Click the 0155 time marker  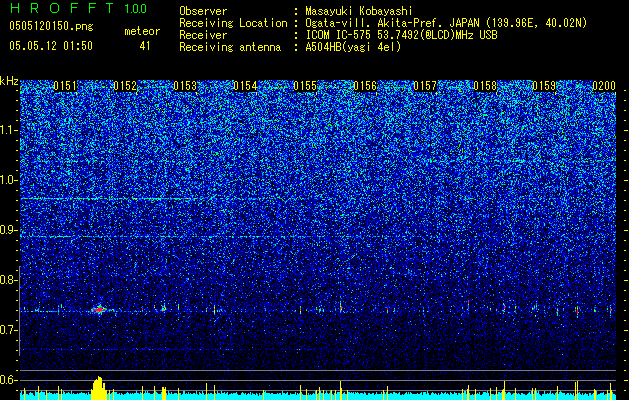click(x=305, y=86)
